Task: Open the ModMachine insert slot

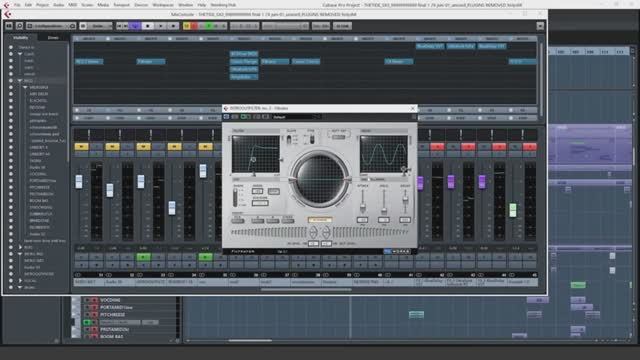Action: [x=244, y=69]
